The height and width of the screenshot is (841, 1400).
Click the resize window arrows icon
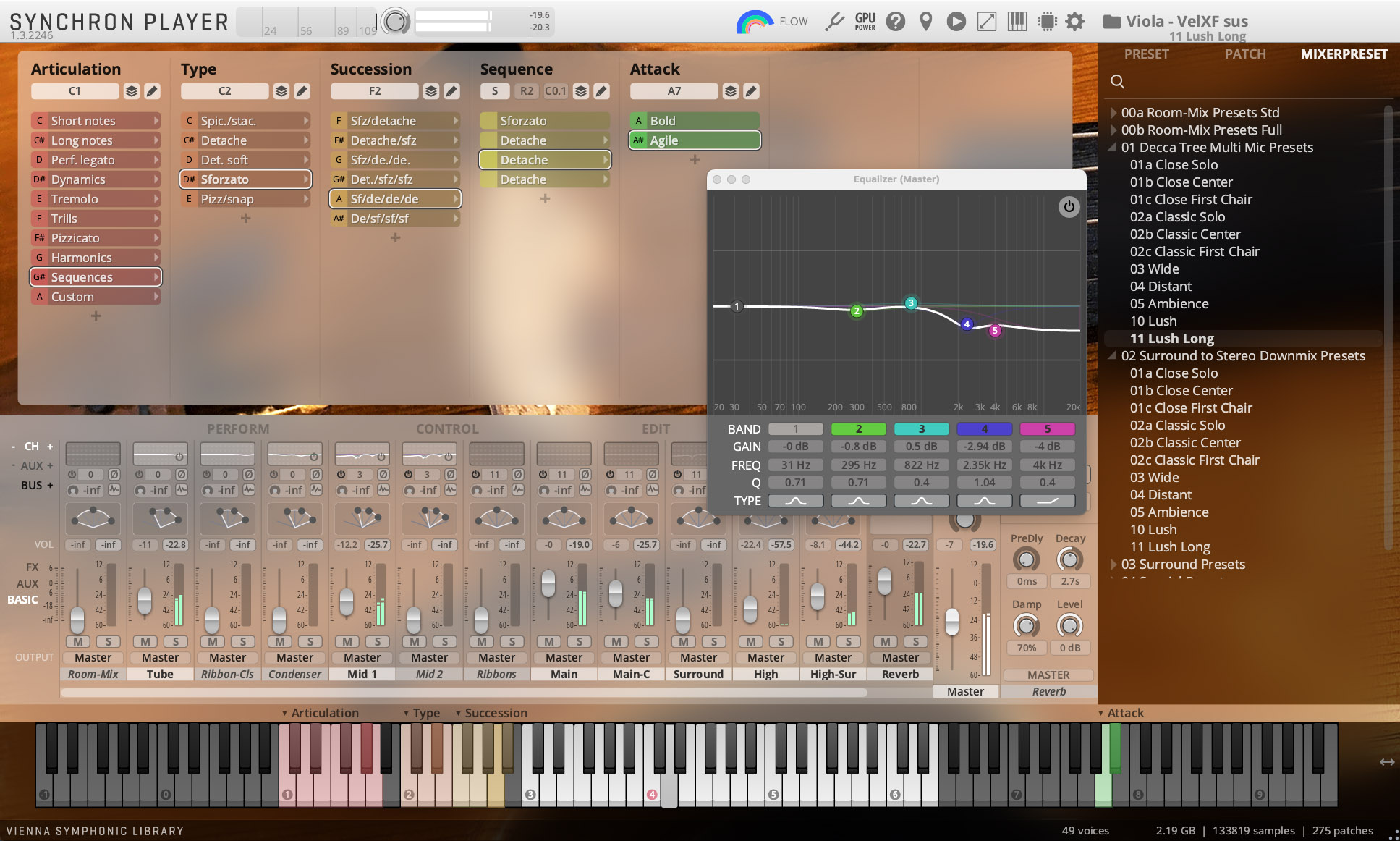[x=986, y=21]
